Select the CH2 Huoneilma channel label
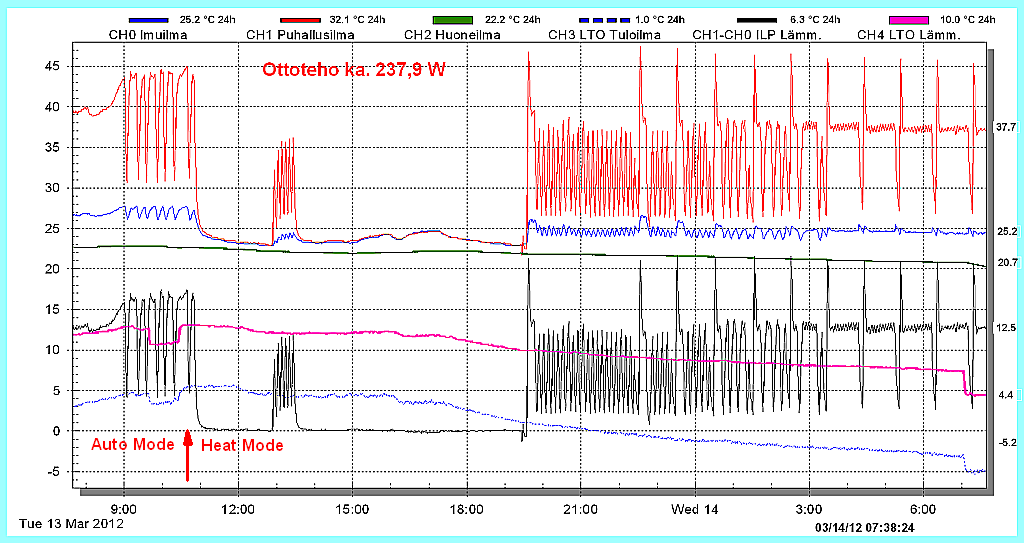Screen dimensions: 1024x543 pos(452,35)
